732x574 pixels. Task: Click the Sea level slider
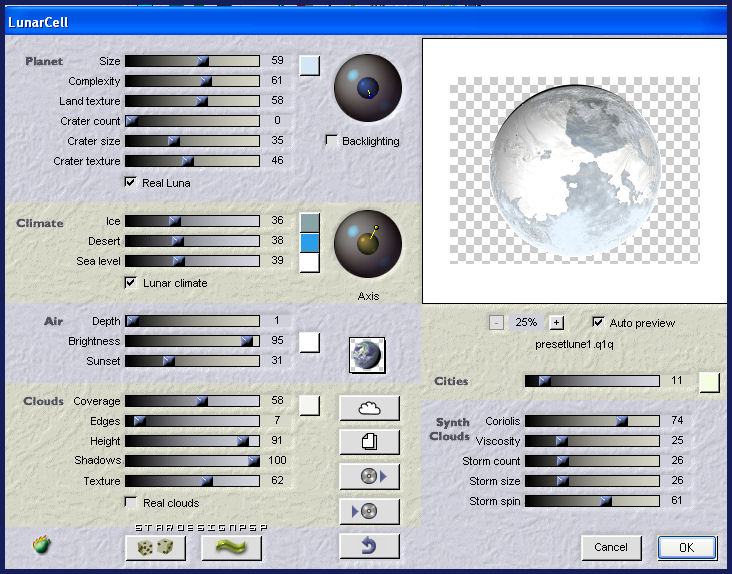192,261
